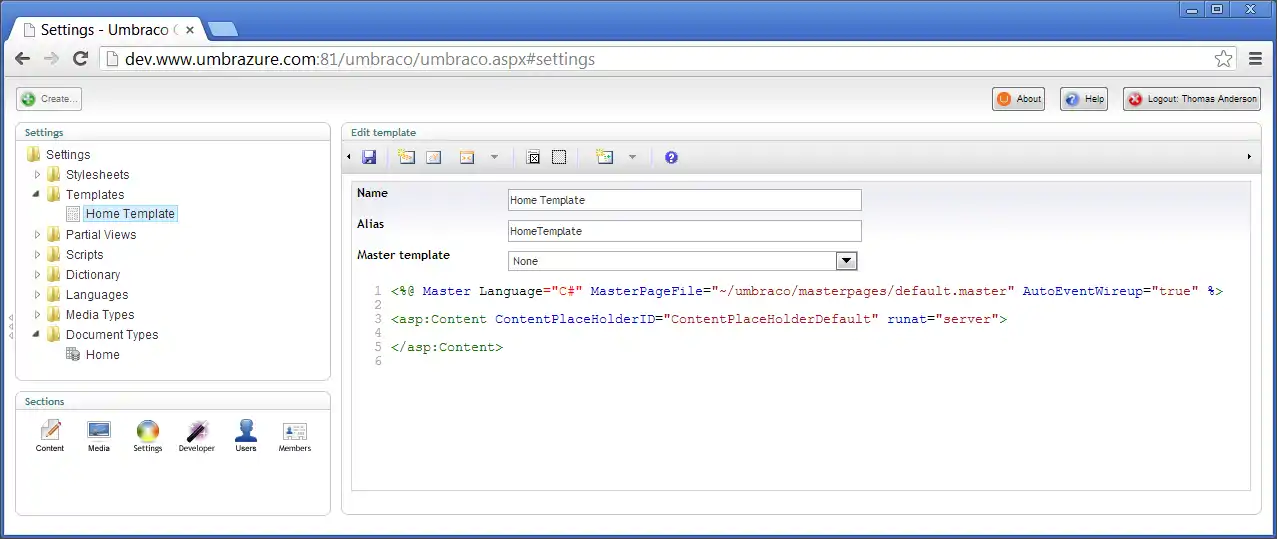Collapse the Templates tree node
The height and width of the screenshot is (539, 1277).
point(38,195)
